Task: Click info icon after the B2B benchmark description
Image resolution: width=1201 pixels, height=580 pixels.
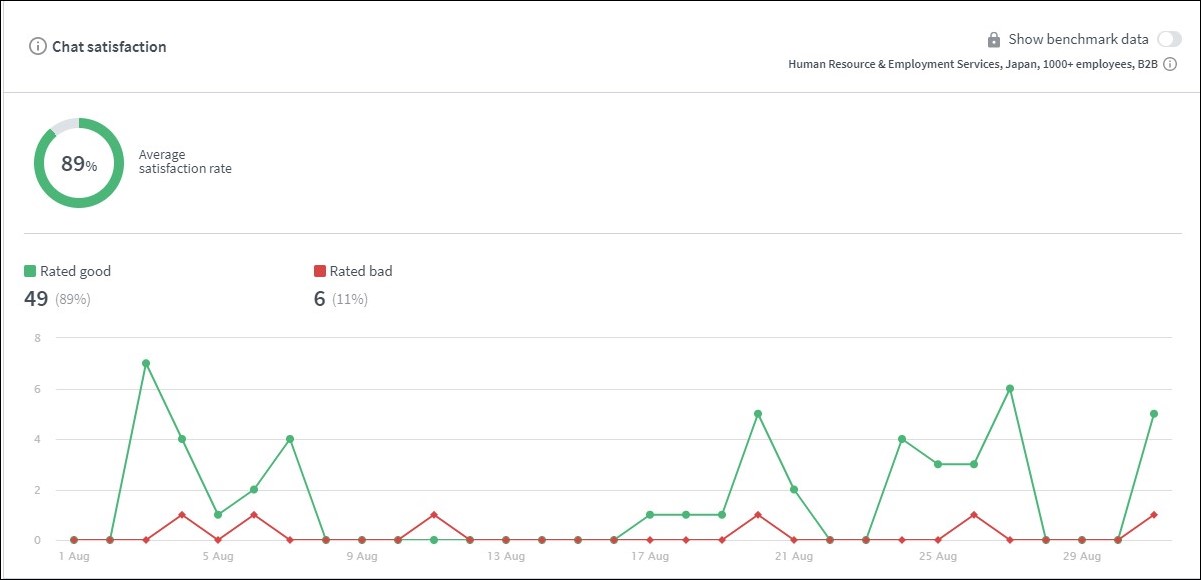Action: (x=1169, y=64)
